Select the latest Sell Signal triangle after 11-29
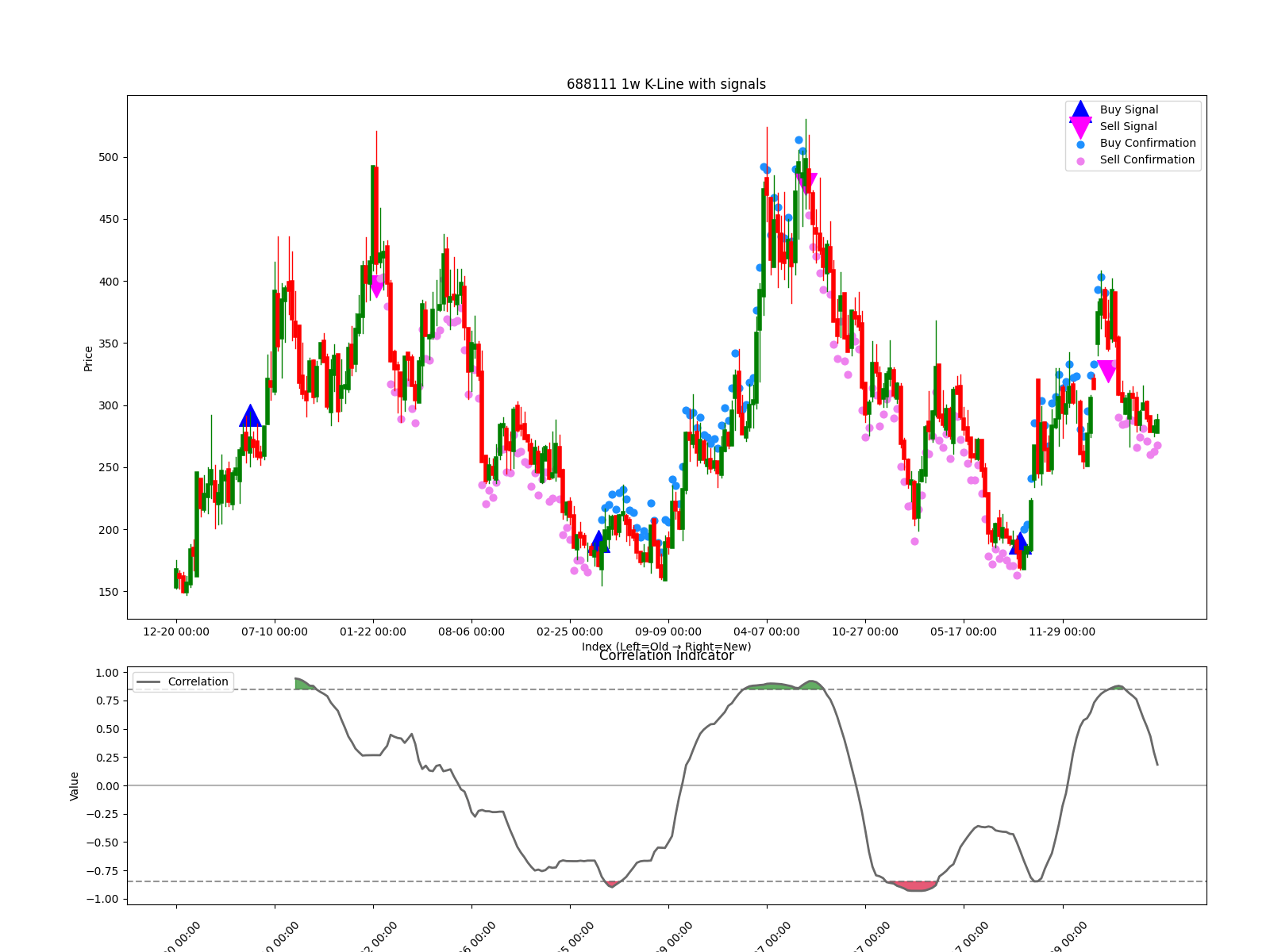 pos(1106,371)
